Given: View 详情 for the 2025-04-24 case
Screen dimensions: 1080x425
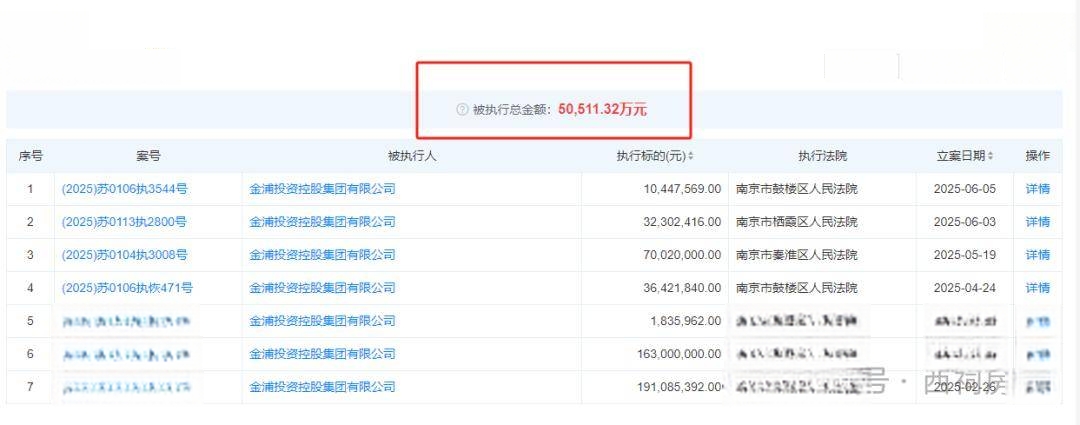Looking at the screenshot, I should tap(1038, 288).
